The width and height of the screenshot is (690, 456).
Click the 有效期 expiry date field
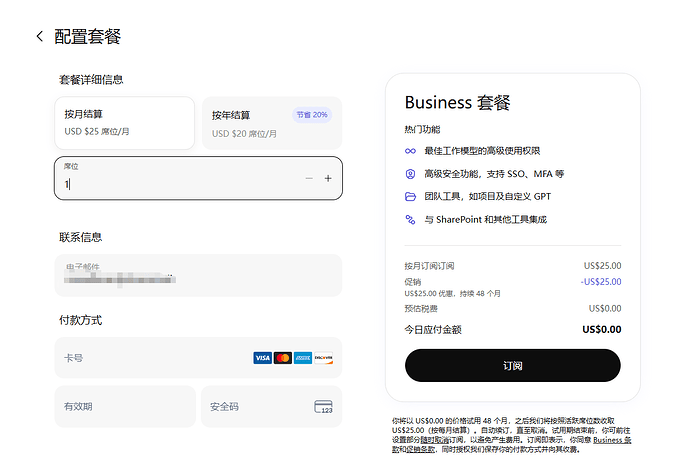coord(125,406)
